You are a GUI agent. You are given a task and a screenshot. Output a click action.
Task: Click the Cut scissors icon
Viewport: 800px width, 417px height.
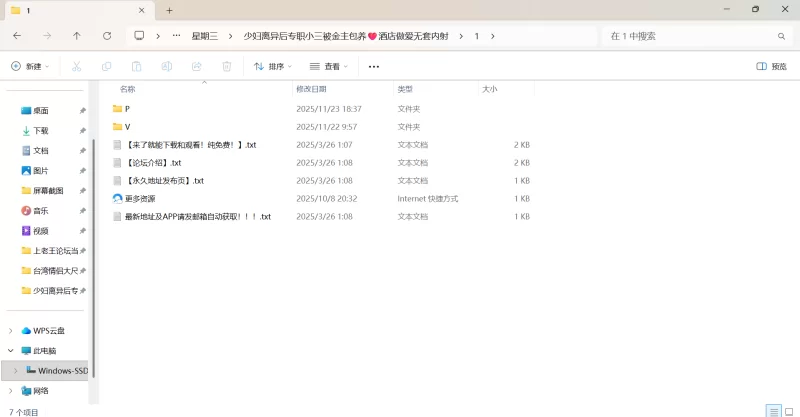76,67
